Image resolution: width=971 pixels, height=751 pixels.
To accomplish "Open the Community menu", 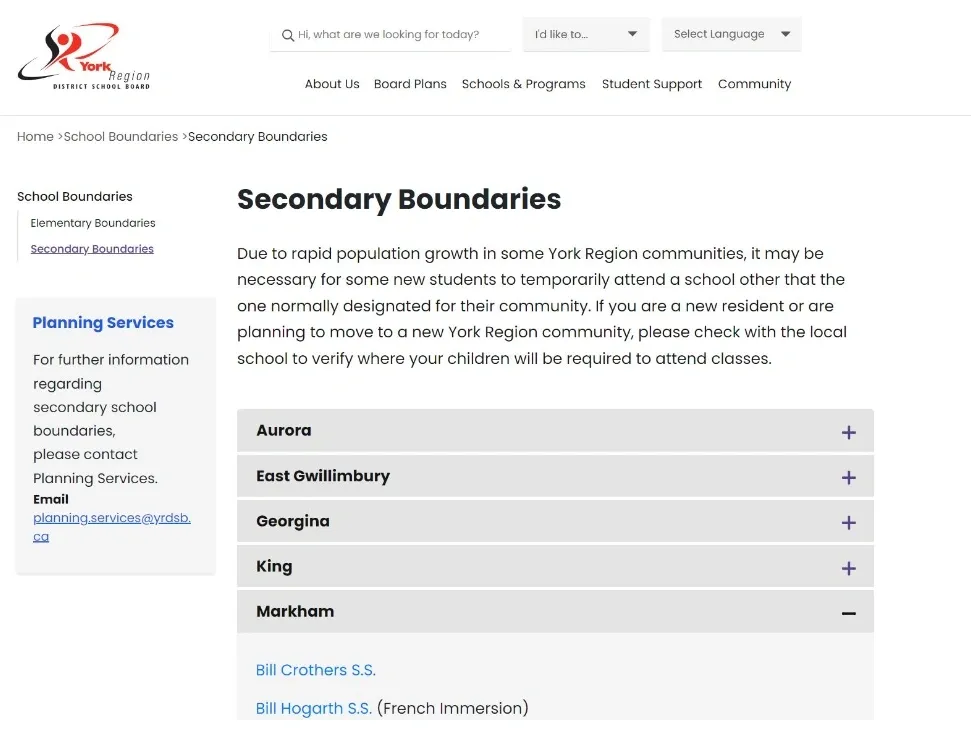I will (754, 84).
